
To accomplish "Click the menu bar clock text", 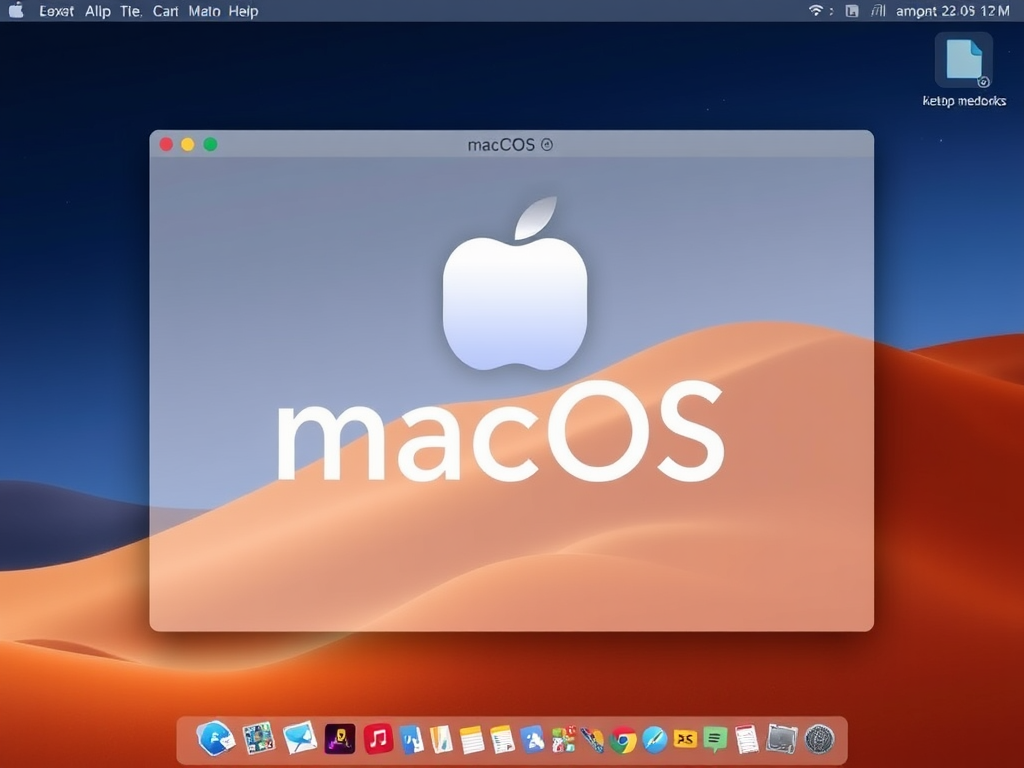I will pyautogui.click(x=952, y=11).
